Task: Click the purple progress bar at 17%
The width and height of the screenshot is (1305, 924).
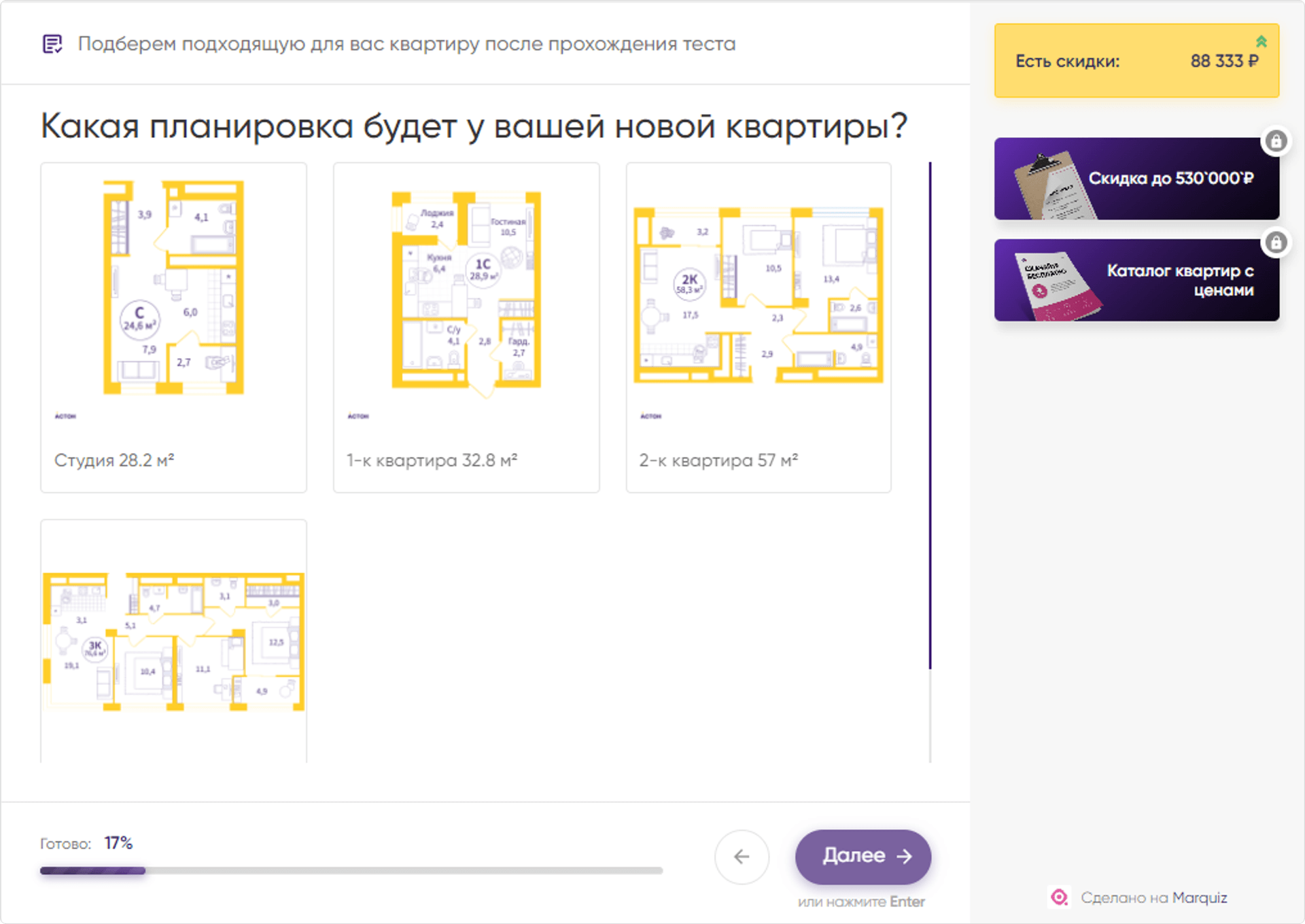Action: (92, 870)
